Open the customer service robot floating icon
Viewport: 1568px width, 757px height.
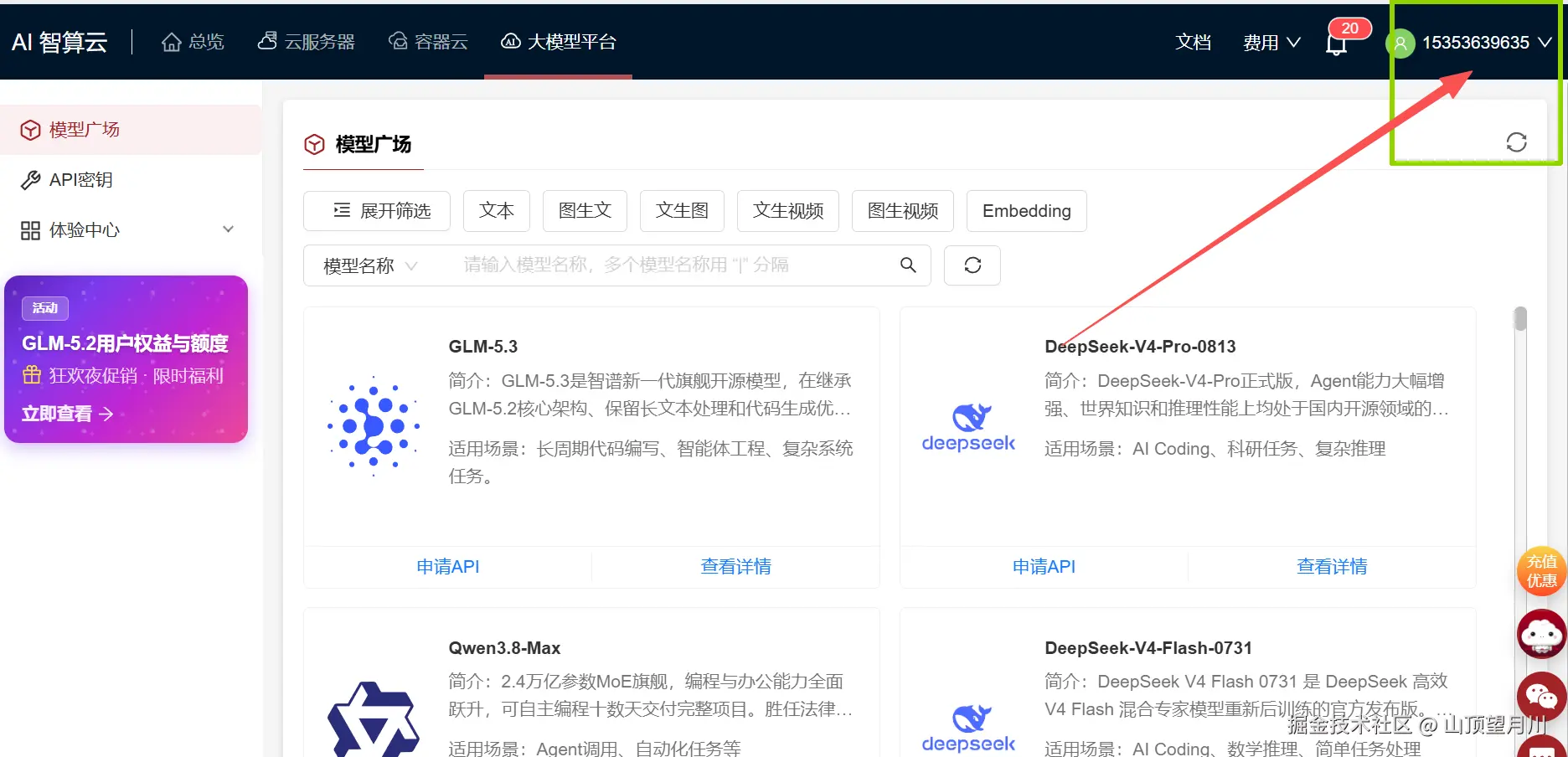1541,634
